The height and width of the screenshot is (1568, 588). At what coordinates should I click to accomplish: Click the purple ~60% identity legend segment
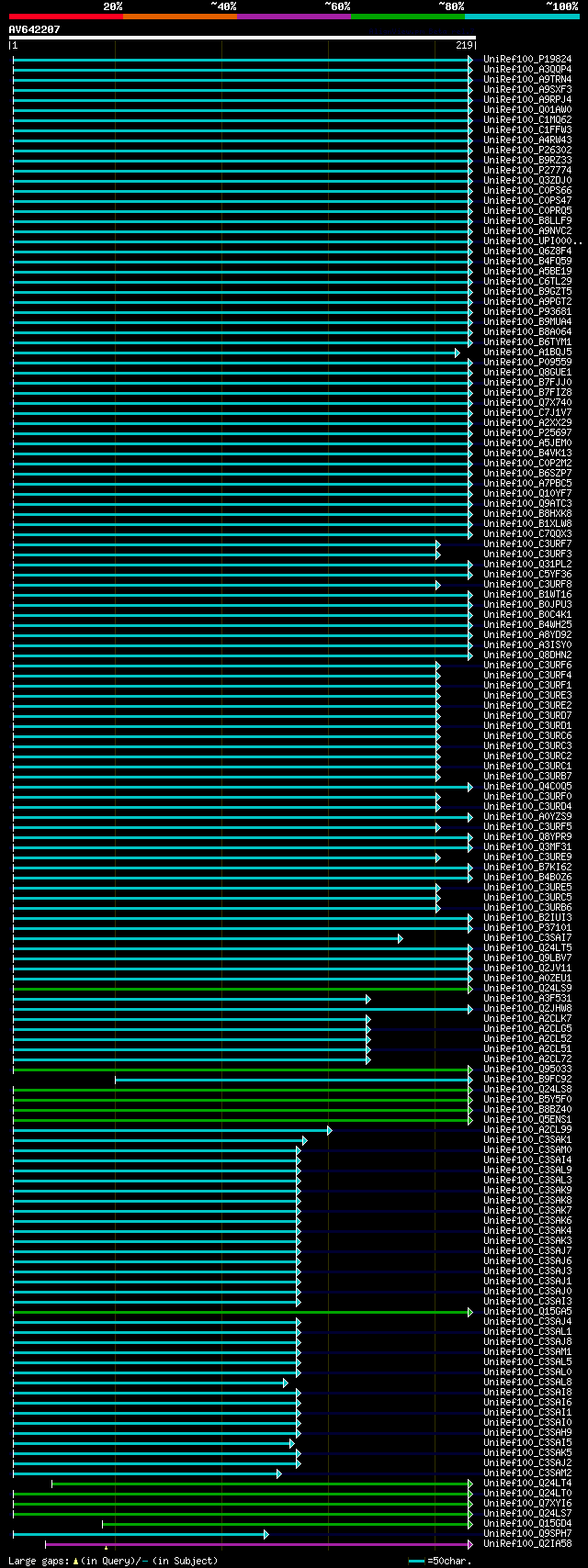pos(294,16)
